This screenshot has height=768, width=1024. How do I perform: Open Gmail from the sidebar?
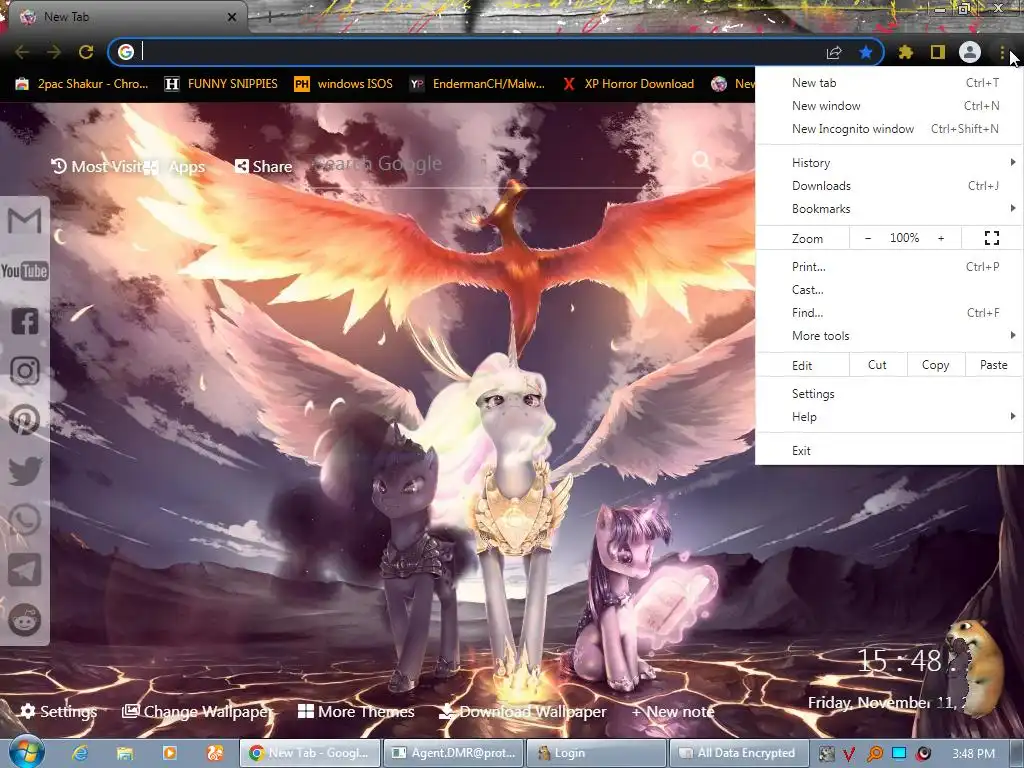coord(25,221)
